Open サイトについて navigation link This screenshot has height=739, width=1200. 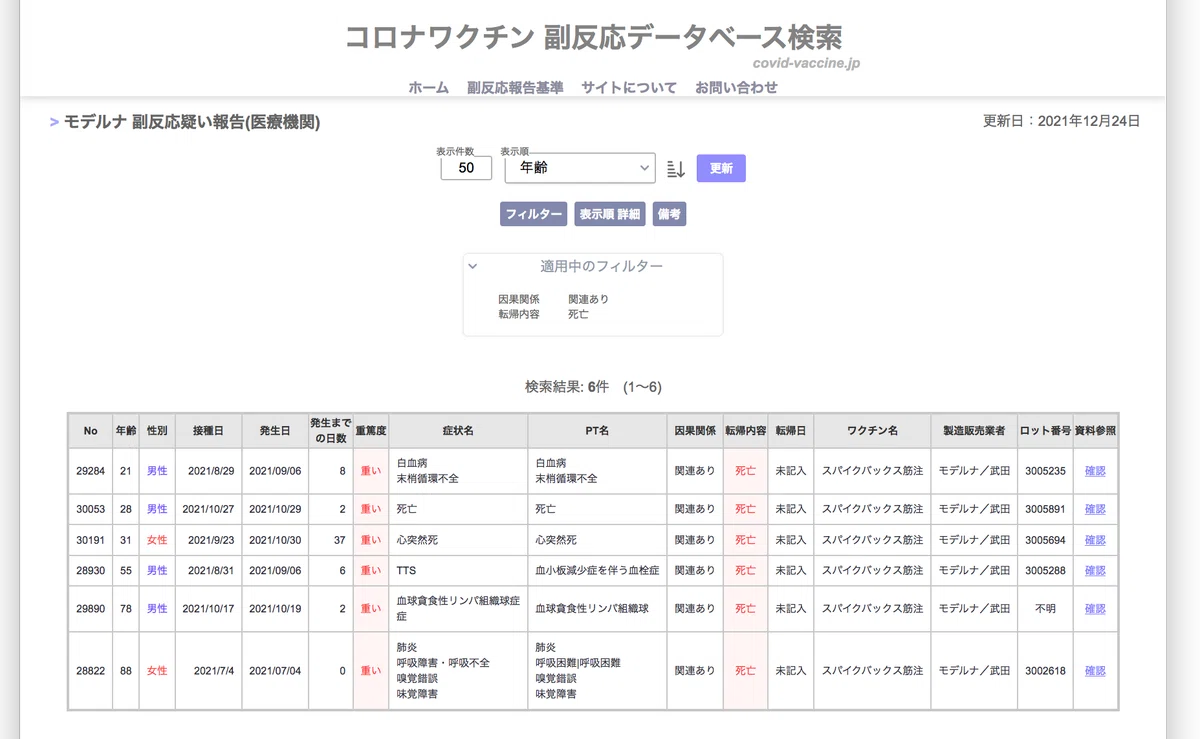tap(629, 87)
